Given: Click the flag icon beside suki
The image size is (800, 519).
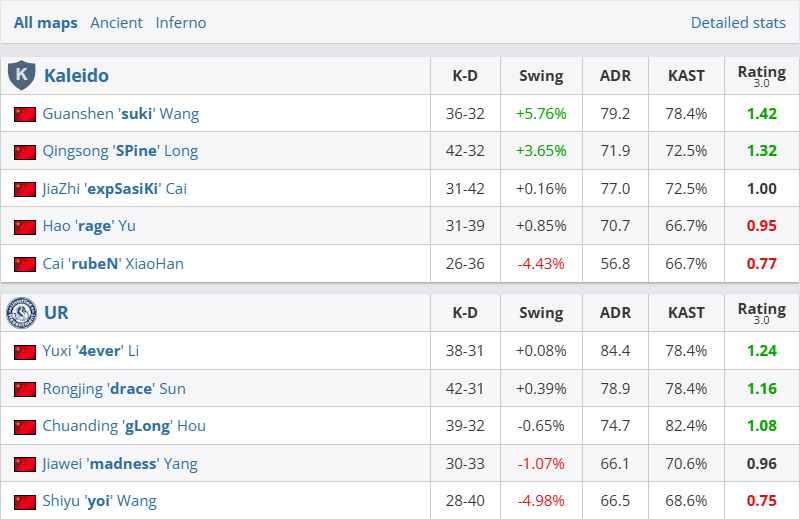Looking at the screenshot, I should (x=25, y=114).
